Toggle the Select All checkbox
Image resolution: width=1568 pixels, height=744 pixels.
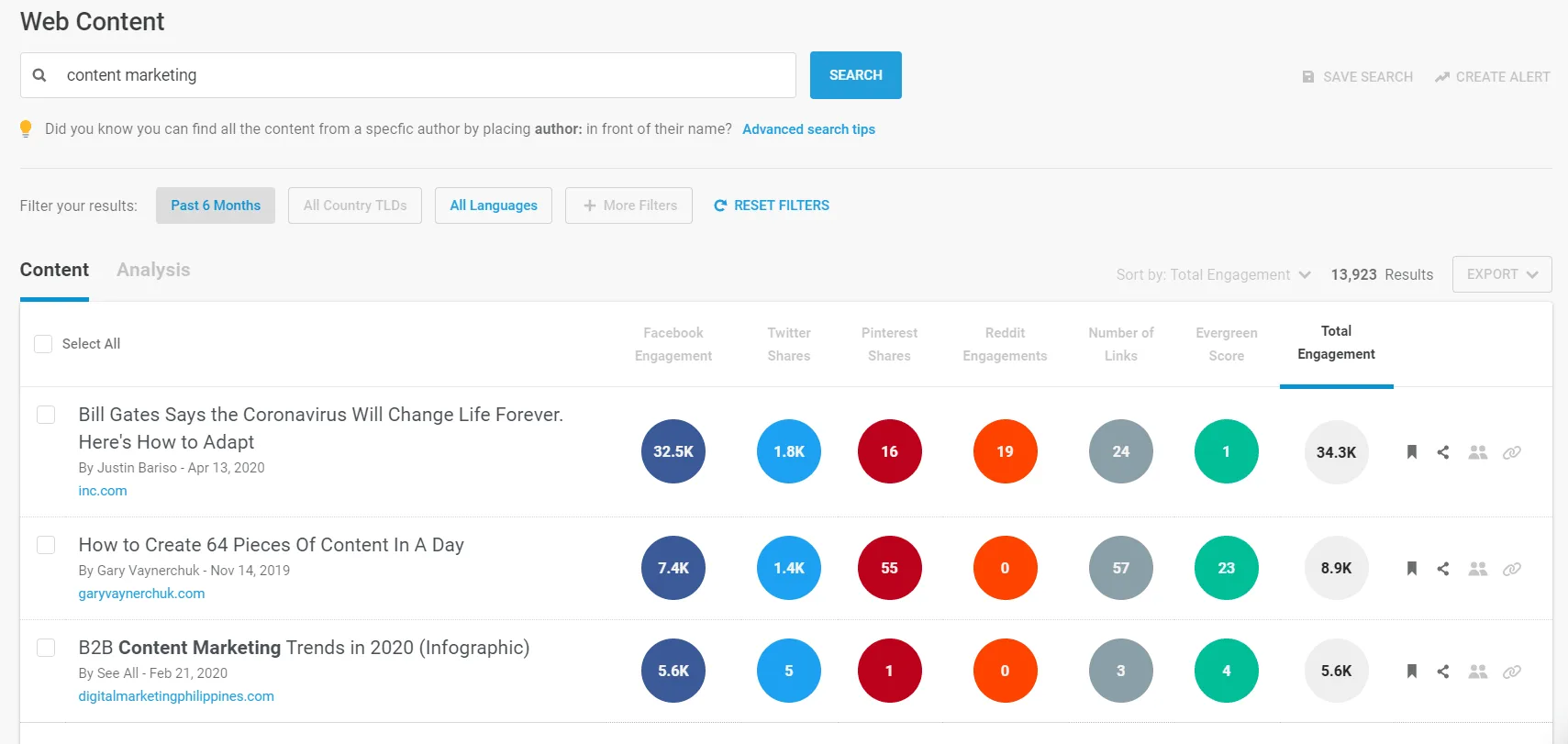coord(43,344)
